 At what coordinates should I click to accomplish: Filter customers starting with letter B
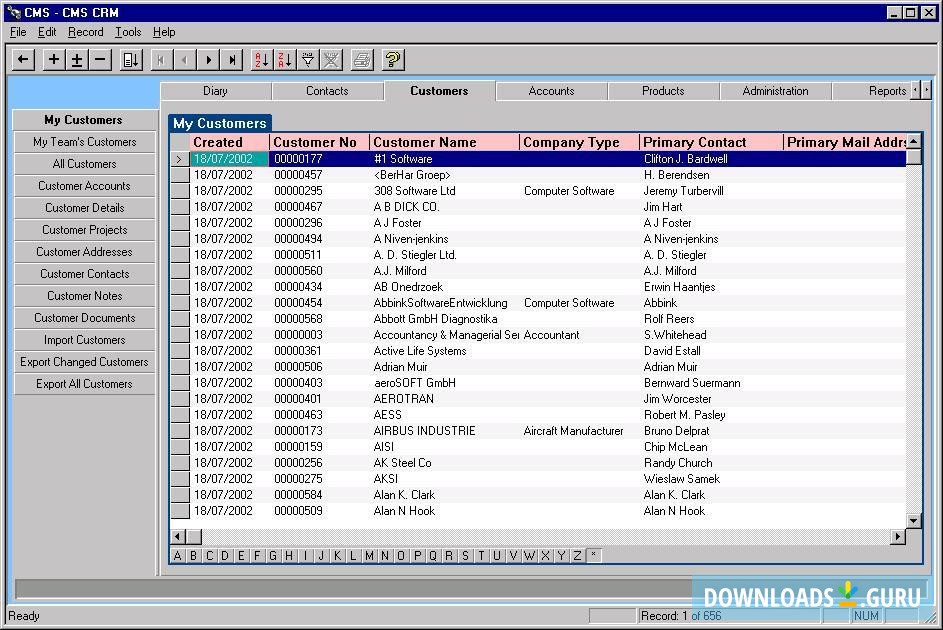[x=192, y=554]
